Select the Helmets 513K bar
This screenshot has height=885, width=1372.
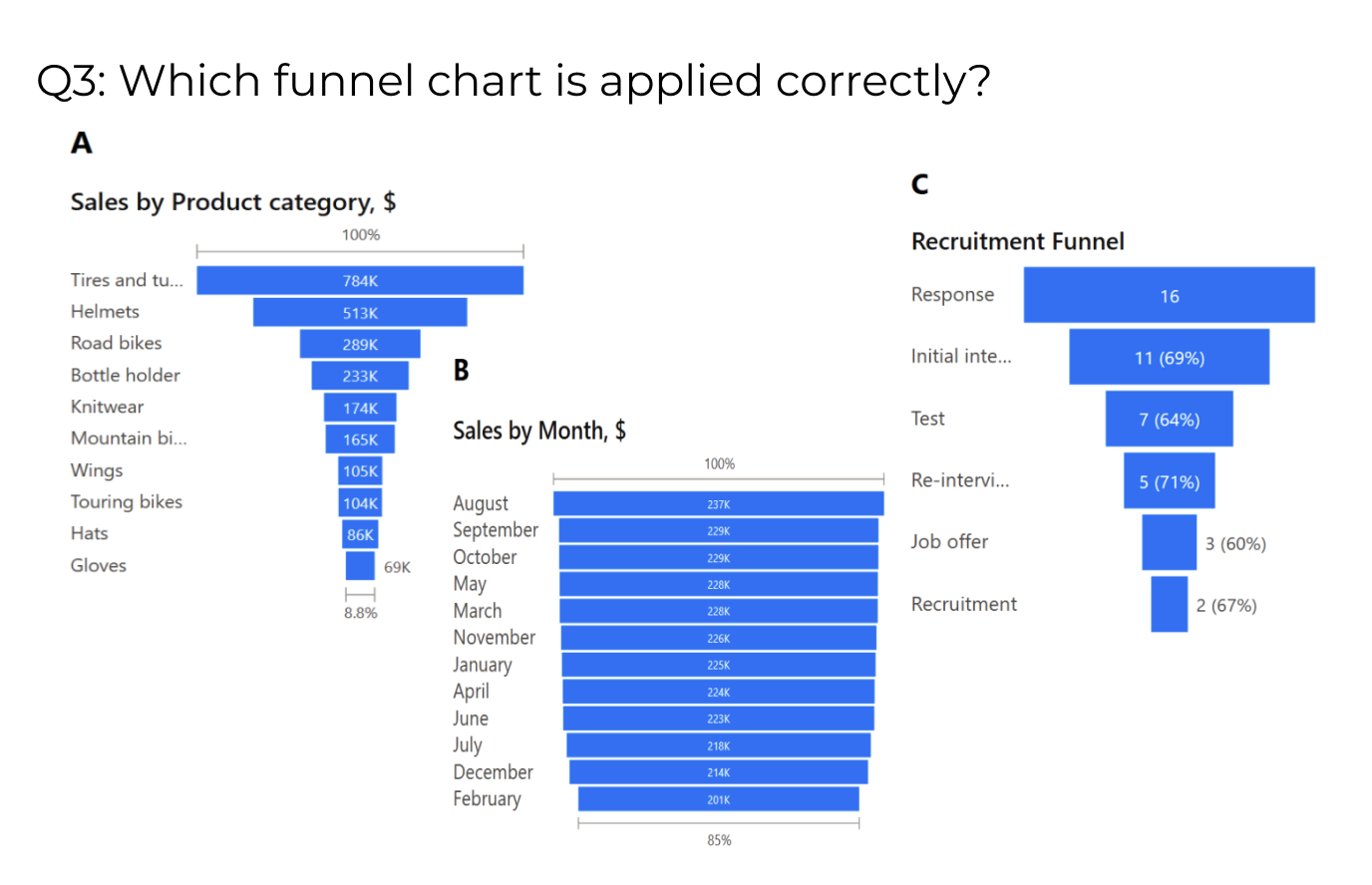(x=359, y=312)
